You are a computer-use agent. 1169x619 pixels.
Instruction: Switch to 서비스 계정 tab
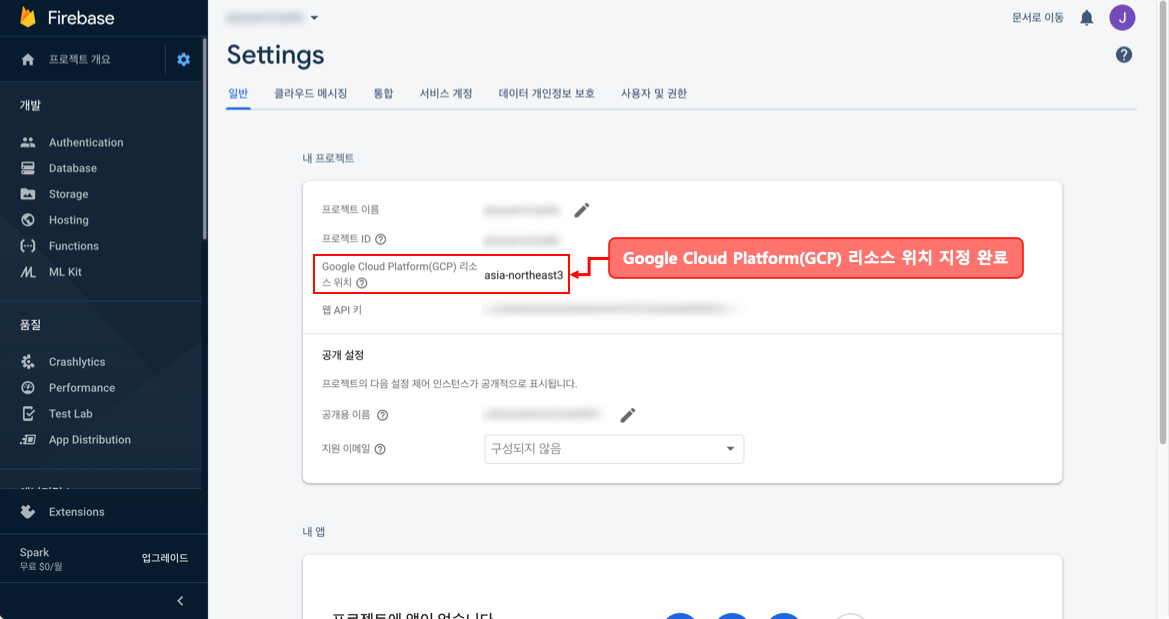coord(446,93)
